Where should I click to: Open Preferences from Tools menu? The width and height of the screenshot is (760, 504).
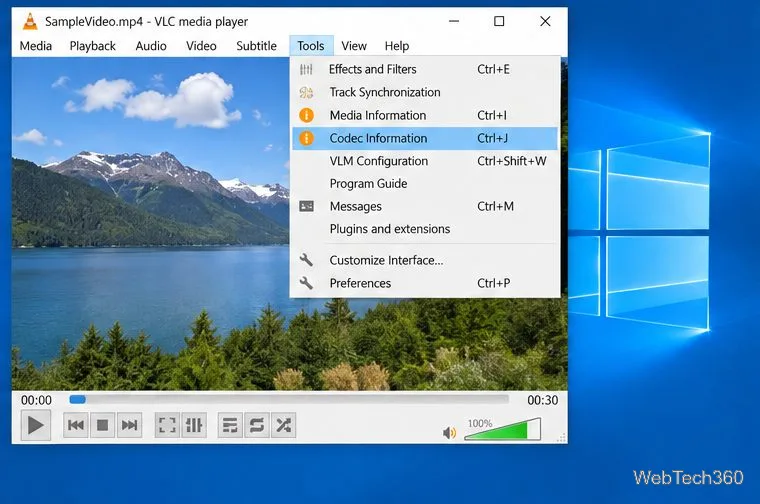click(425, 283)
